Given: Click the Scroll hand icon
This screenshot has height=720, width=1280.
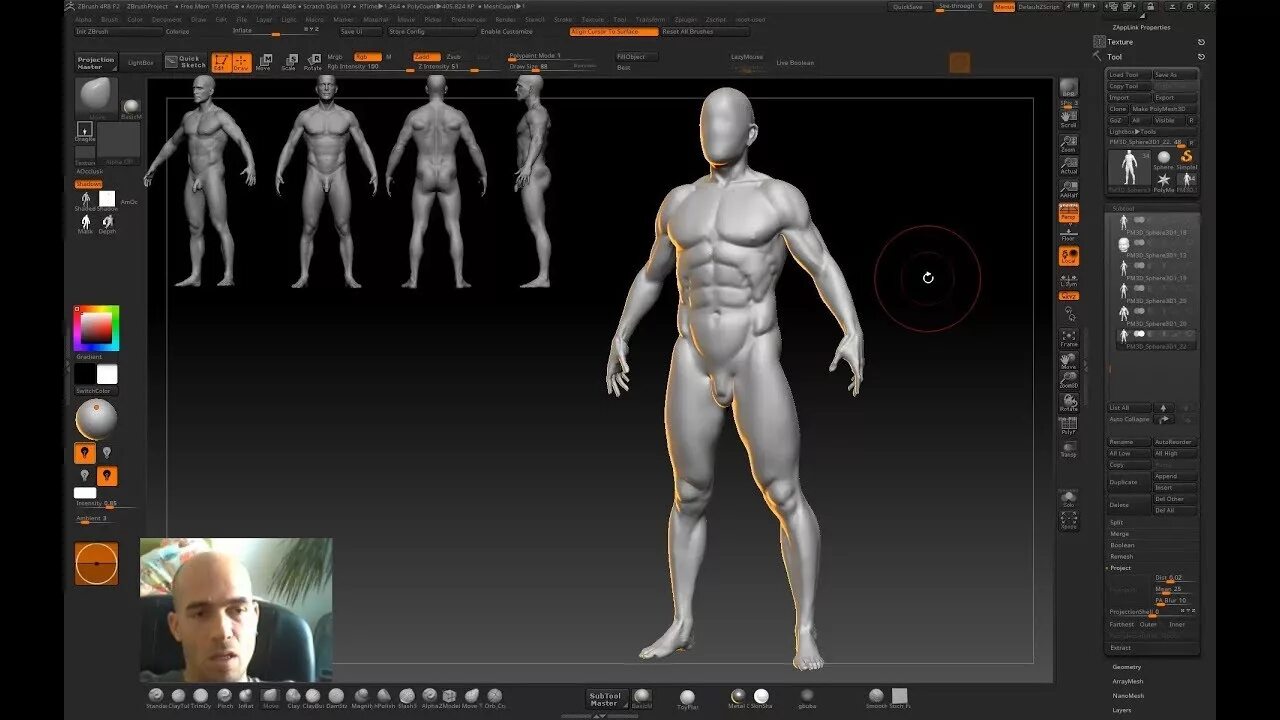Looking at the screenshot, I should pos(1069,117).
